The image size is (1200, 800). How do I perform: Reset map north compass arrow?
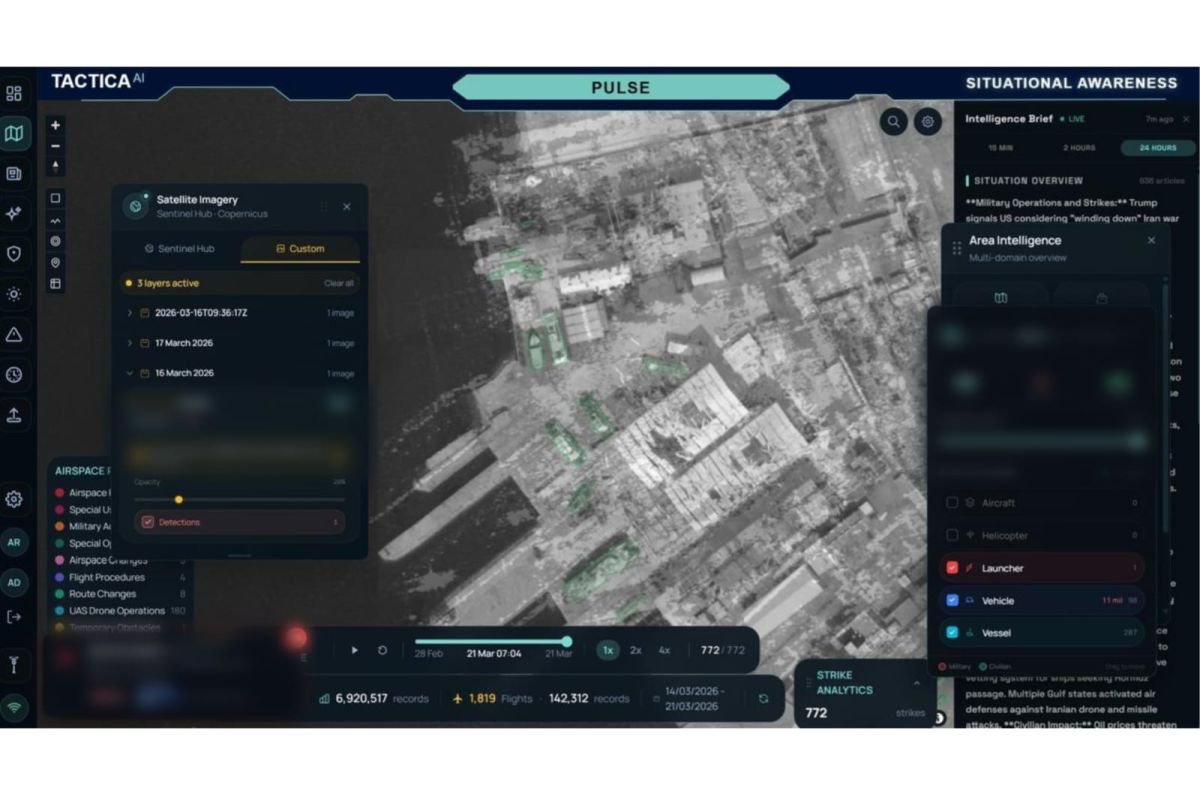pyautogui.click(x=55, y=166)
